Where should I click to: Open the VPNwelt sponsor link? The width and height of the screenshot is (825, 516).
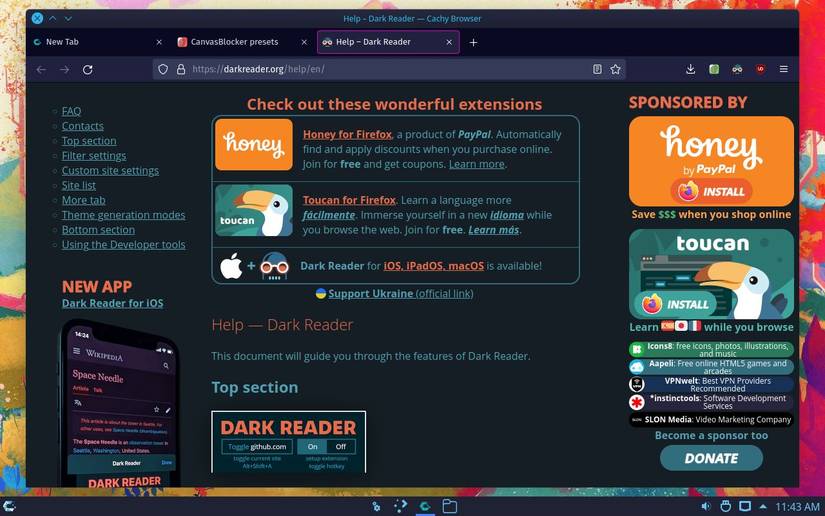click(711, 385)
